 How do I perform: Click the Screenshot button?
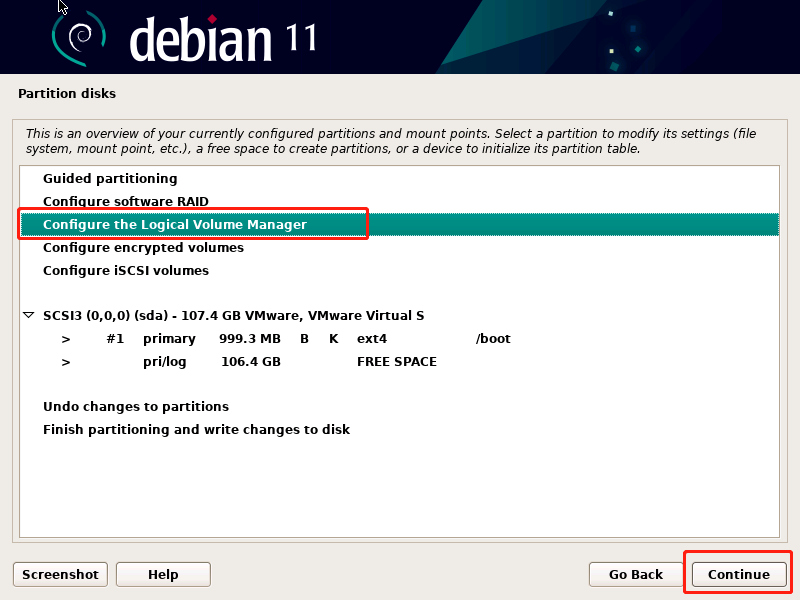(60, 574)
